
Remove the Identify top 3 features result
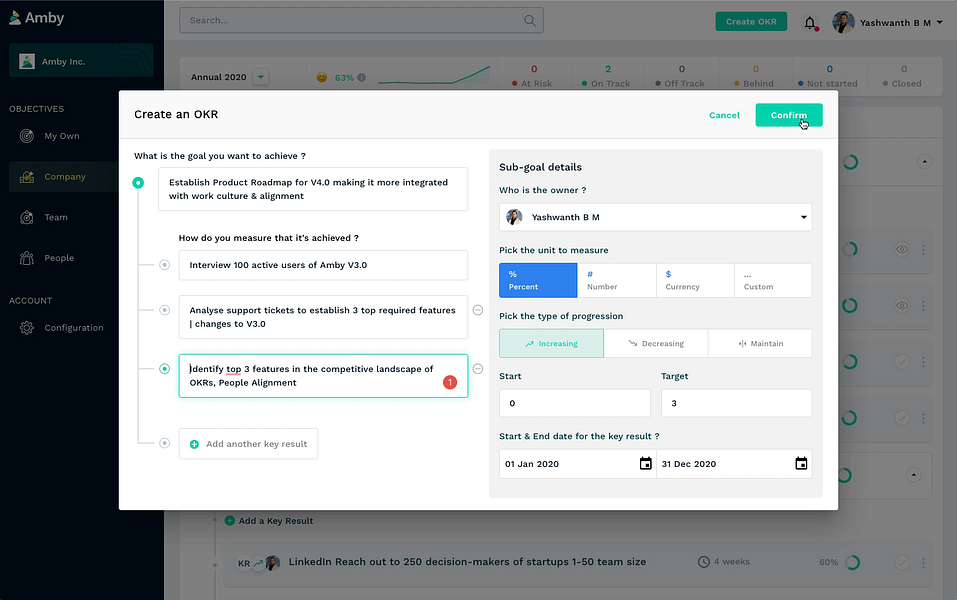478,369
